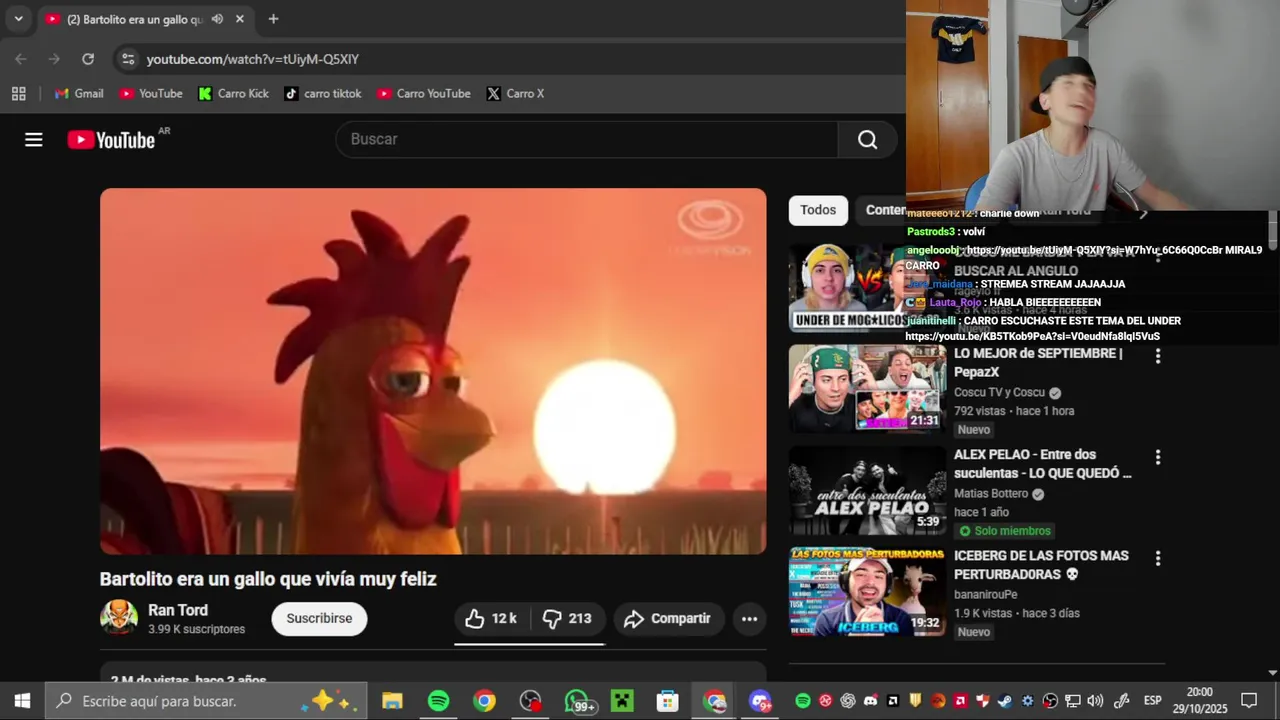Select the Todos filter chip
This screenshot has height=720, width=1280.
817,210
